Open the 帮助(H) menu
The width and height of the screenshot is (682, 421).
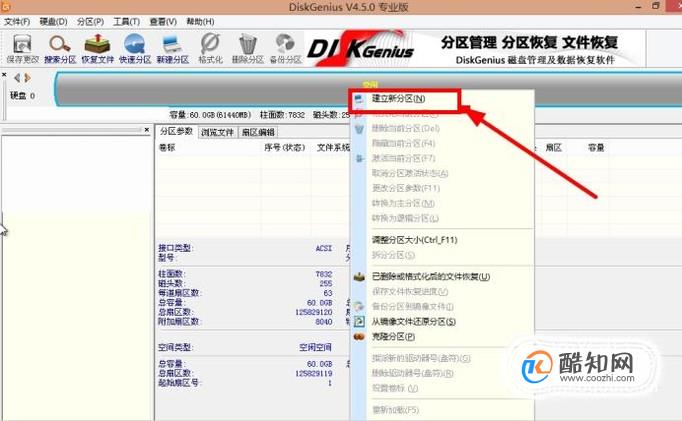[x=200, y=21]
